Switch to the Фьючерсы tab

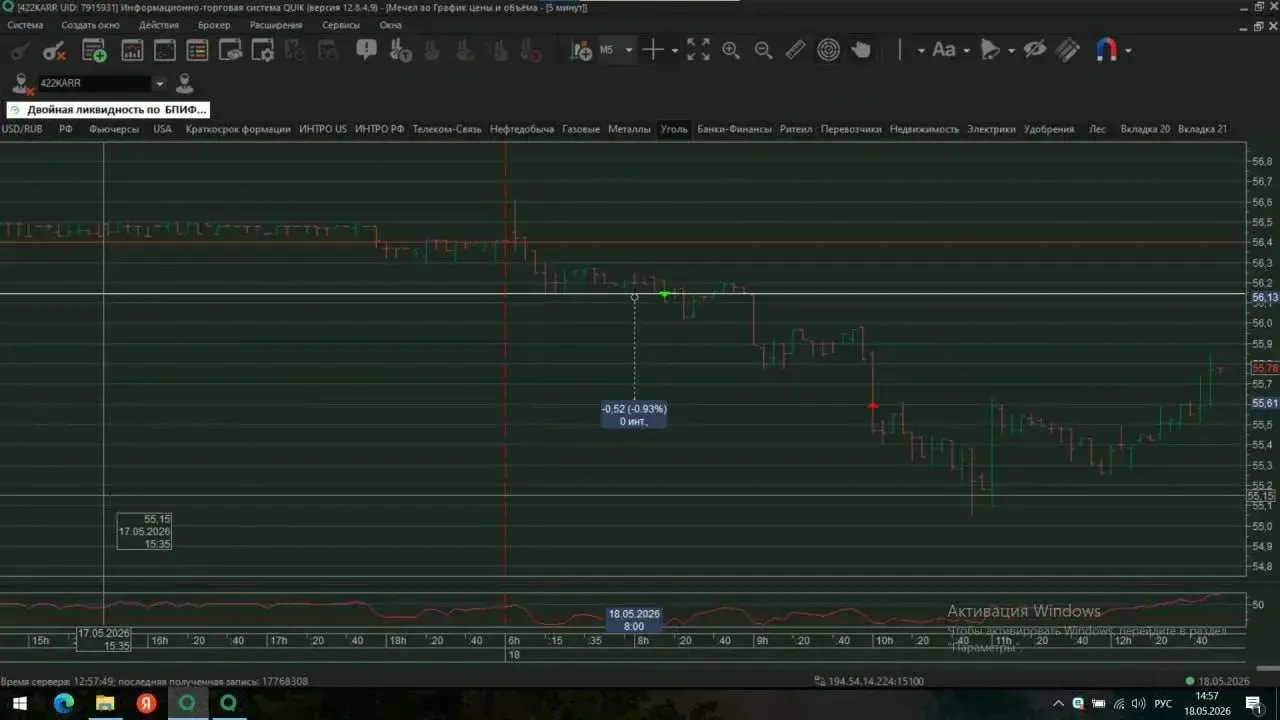tap(114, 129)
